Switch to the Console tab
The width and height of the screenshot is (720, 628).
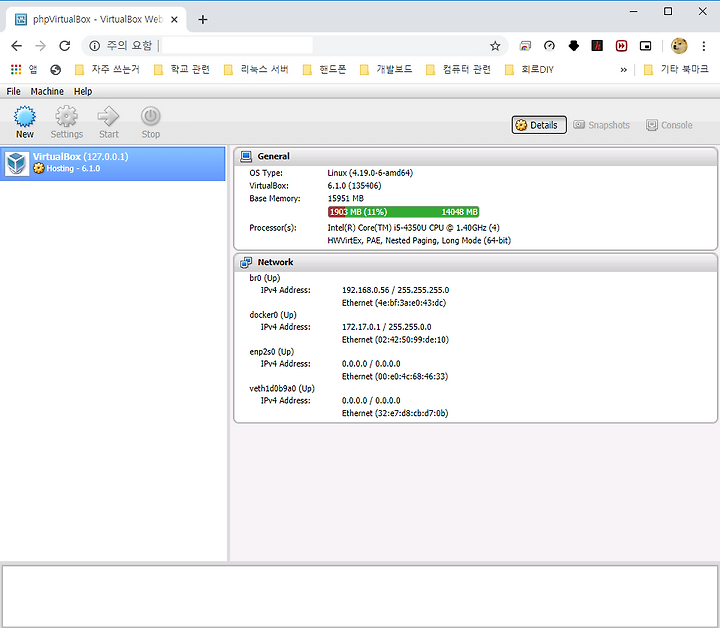(x=669, y=125)
